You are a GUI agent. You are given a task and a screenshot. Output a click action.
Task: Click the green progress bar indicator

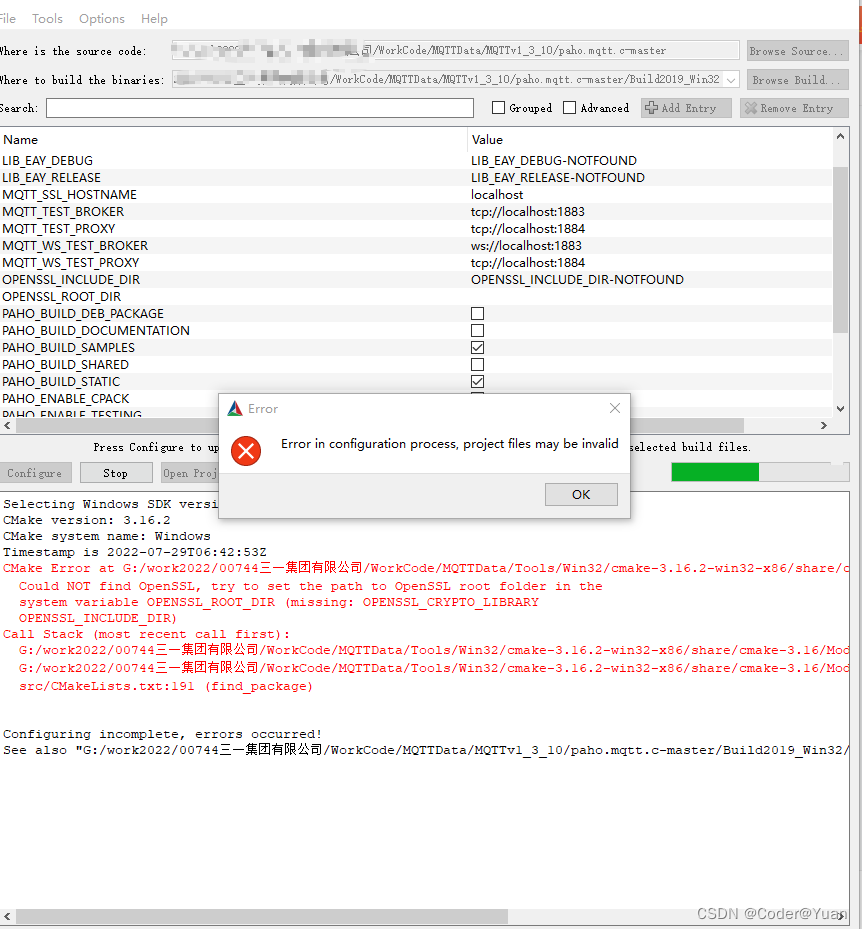click(x=715, y=471)
